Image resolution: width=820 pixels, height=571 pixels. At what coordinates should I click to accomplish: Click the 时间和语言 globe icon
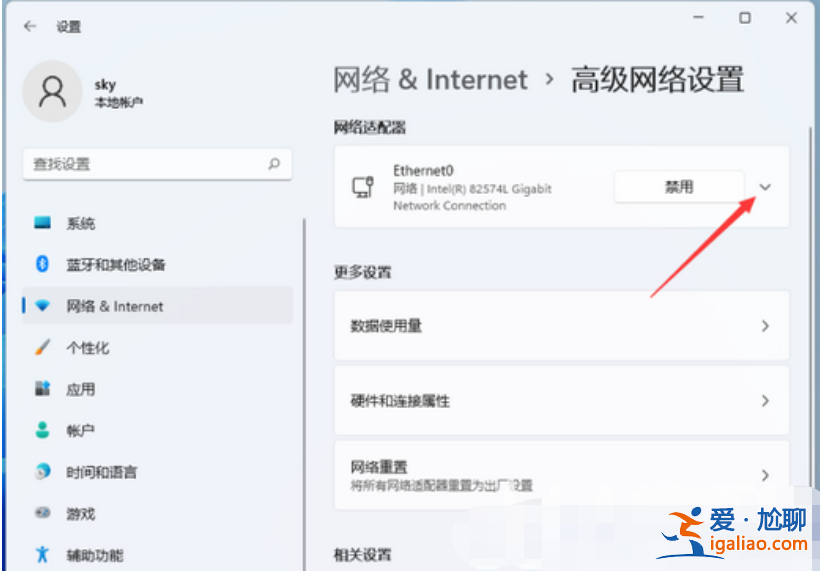42,472
